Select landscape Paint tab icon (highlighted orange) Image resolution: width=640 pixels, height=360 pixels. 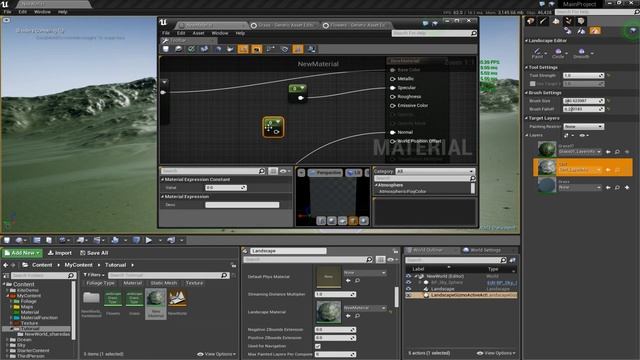pyautogui.click(x=595, y=31)
